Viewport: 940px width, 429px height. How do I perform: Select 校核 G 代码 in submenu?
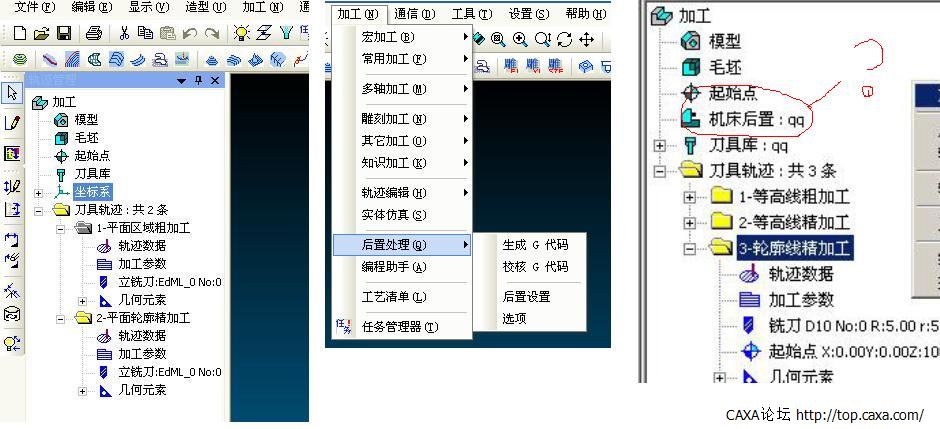529,267
